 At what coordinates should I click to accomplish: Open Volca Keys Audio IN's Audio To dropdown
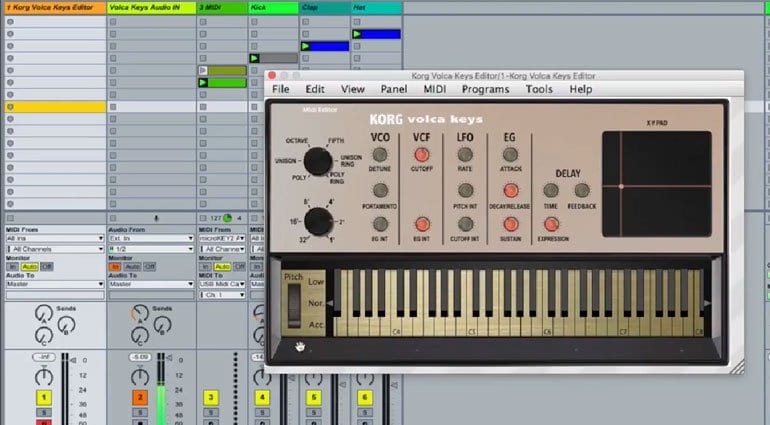pyautogui.click(x=151, y=284)
